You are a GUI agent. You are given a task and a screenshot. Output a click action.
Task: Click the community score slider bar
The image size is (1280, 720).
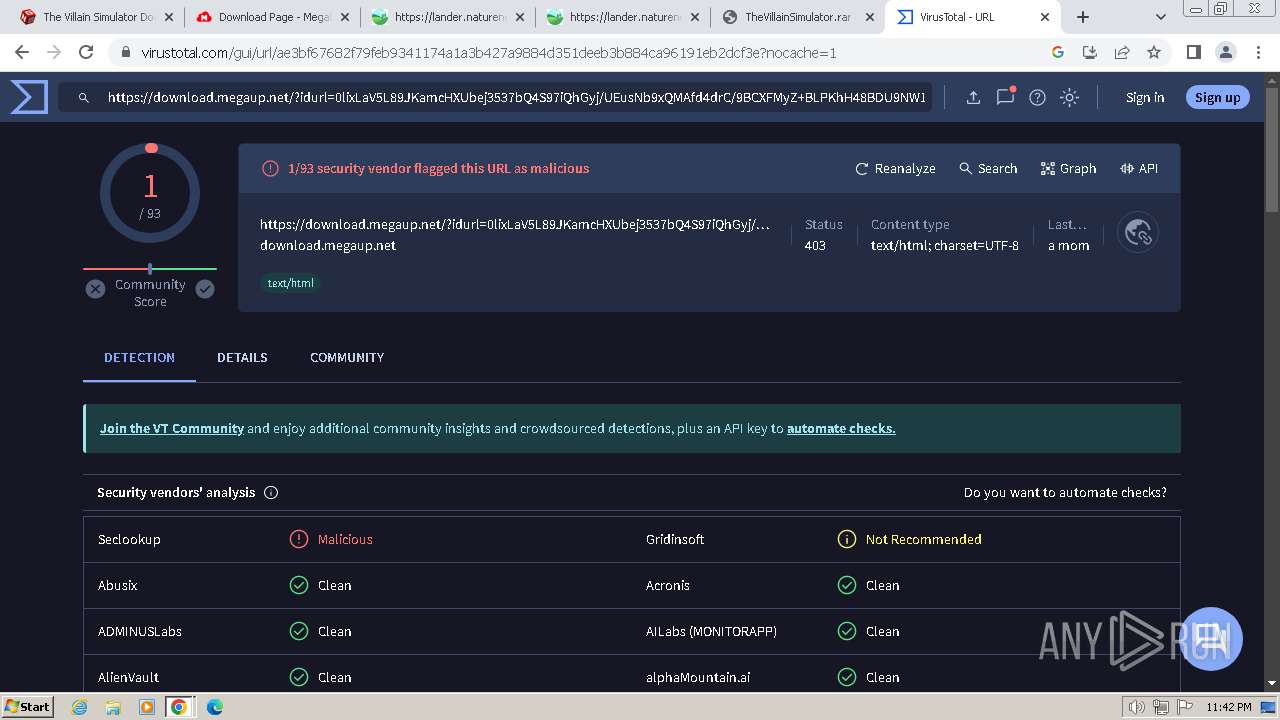[x=150, y=269]
